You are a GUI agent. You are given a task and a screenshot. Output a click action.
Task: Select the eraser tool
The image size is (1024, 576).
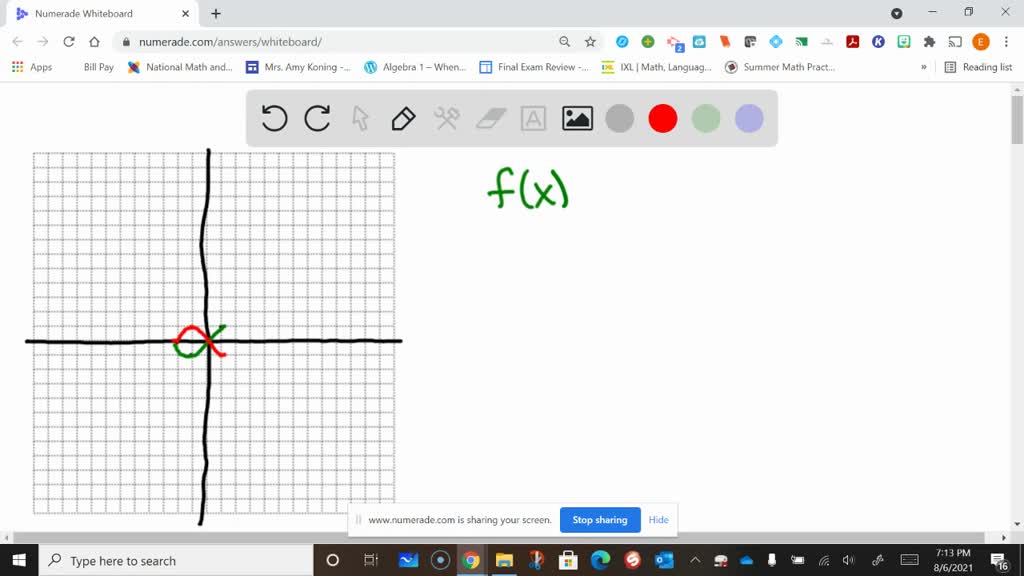(488, 118)
